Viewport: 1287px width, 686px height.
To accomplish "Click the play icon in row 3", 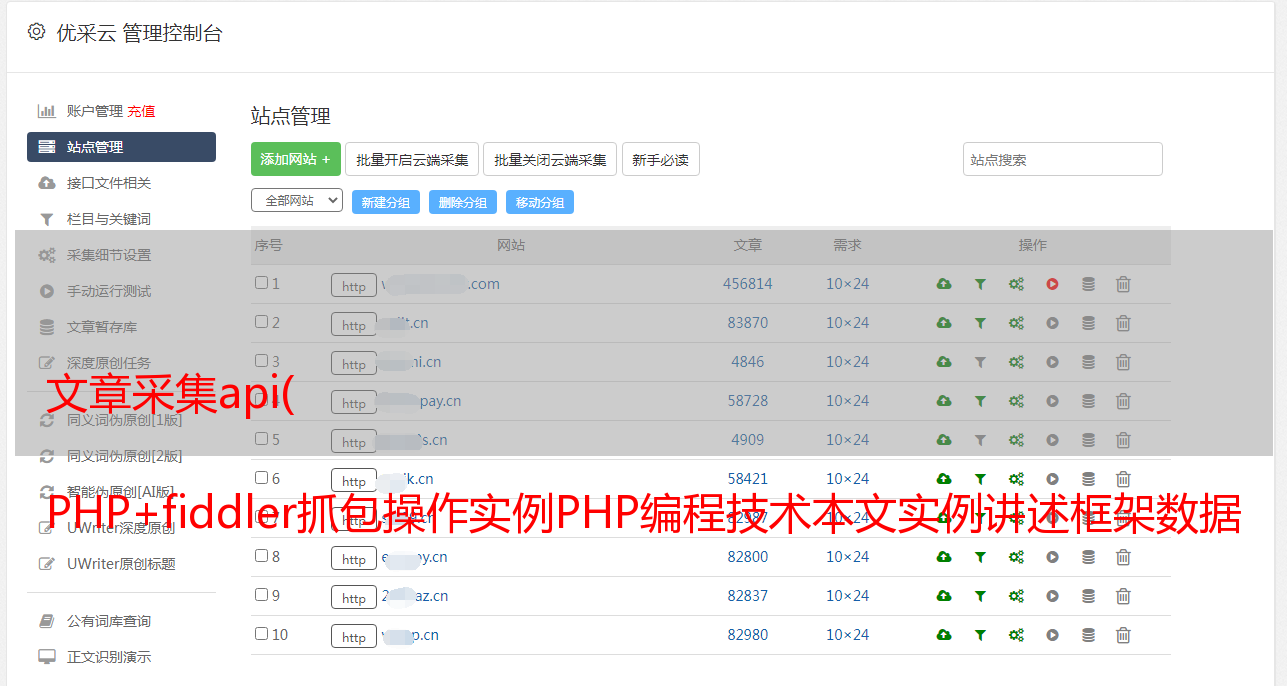I will pyautogui.click(x=1052, y=362).
